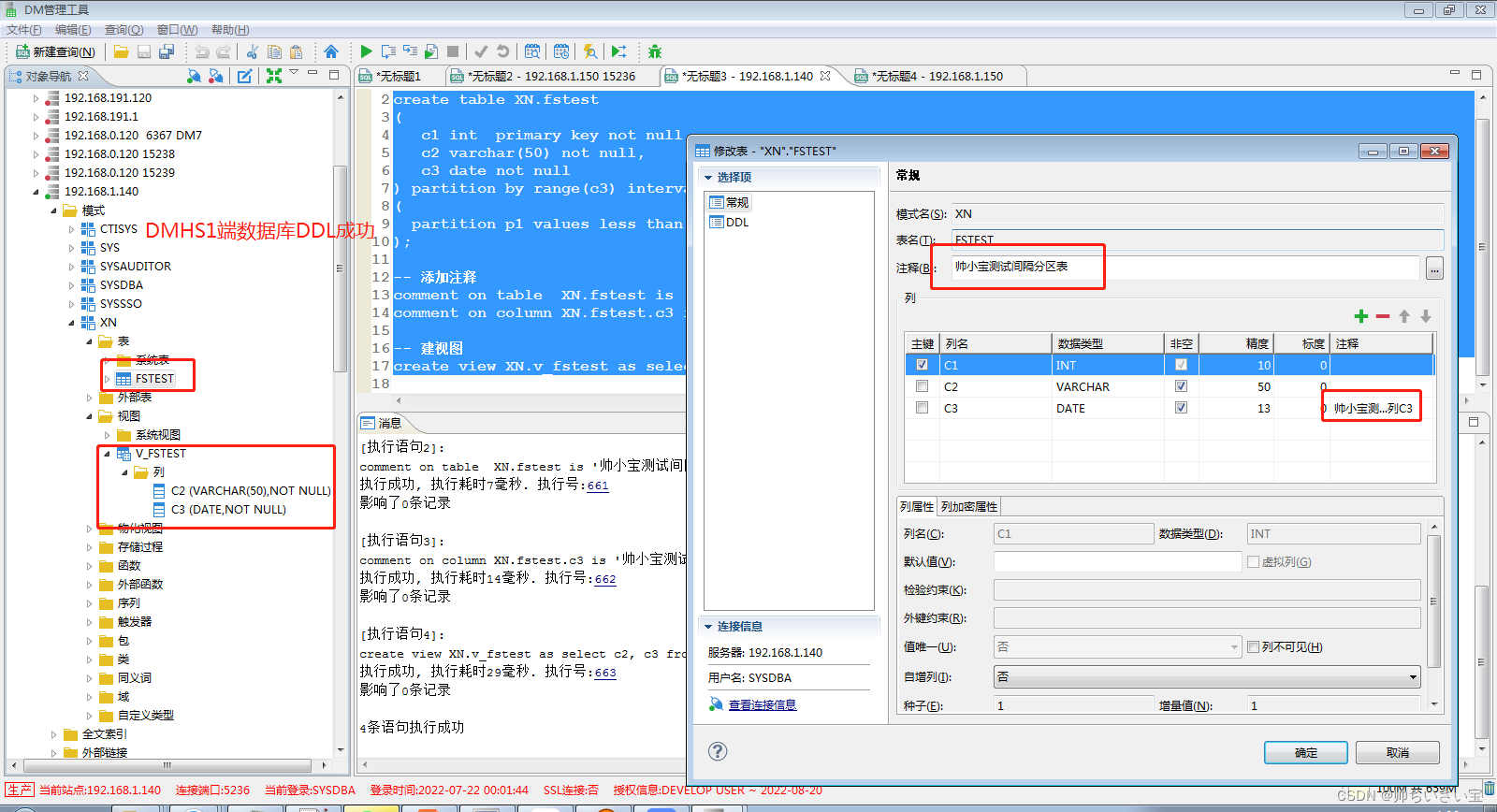Enable the 列不可见 checkbox

(1253, 647)
